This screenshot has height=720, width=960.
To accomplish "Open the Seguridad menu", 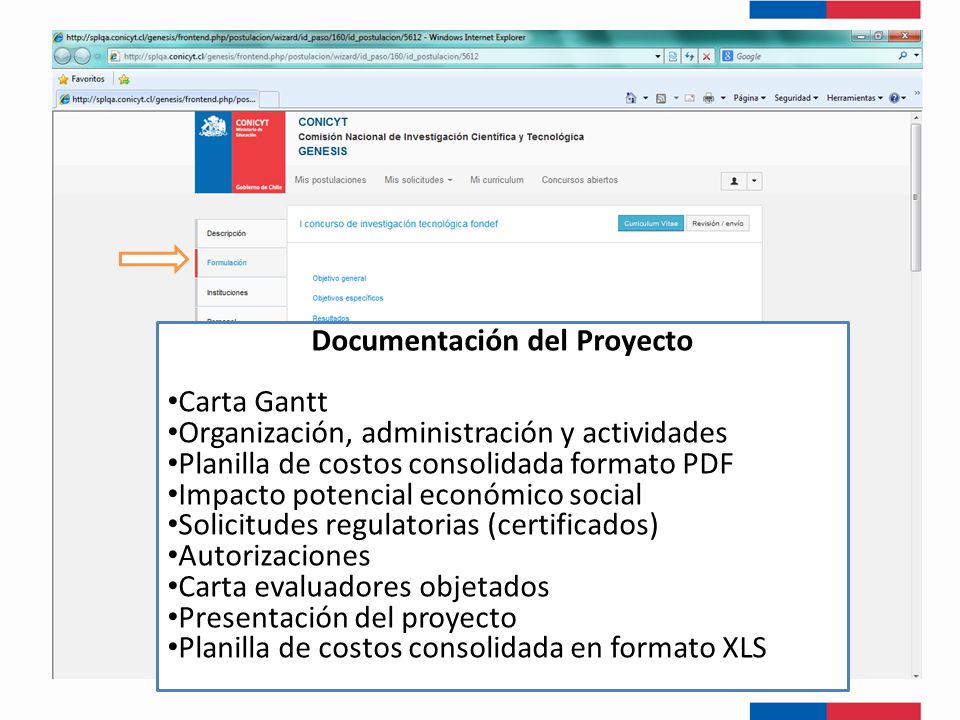I will 796,98.
